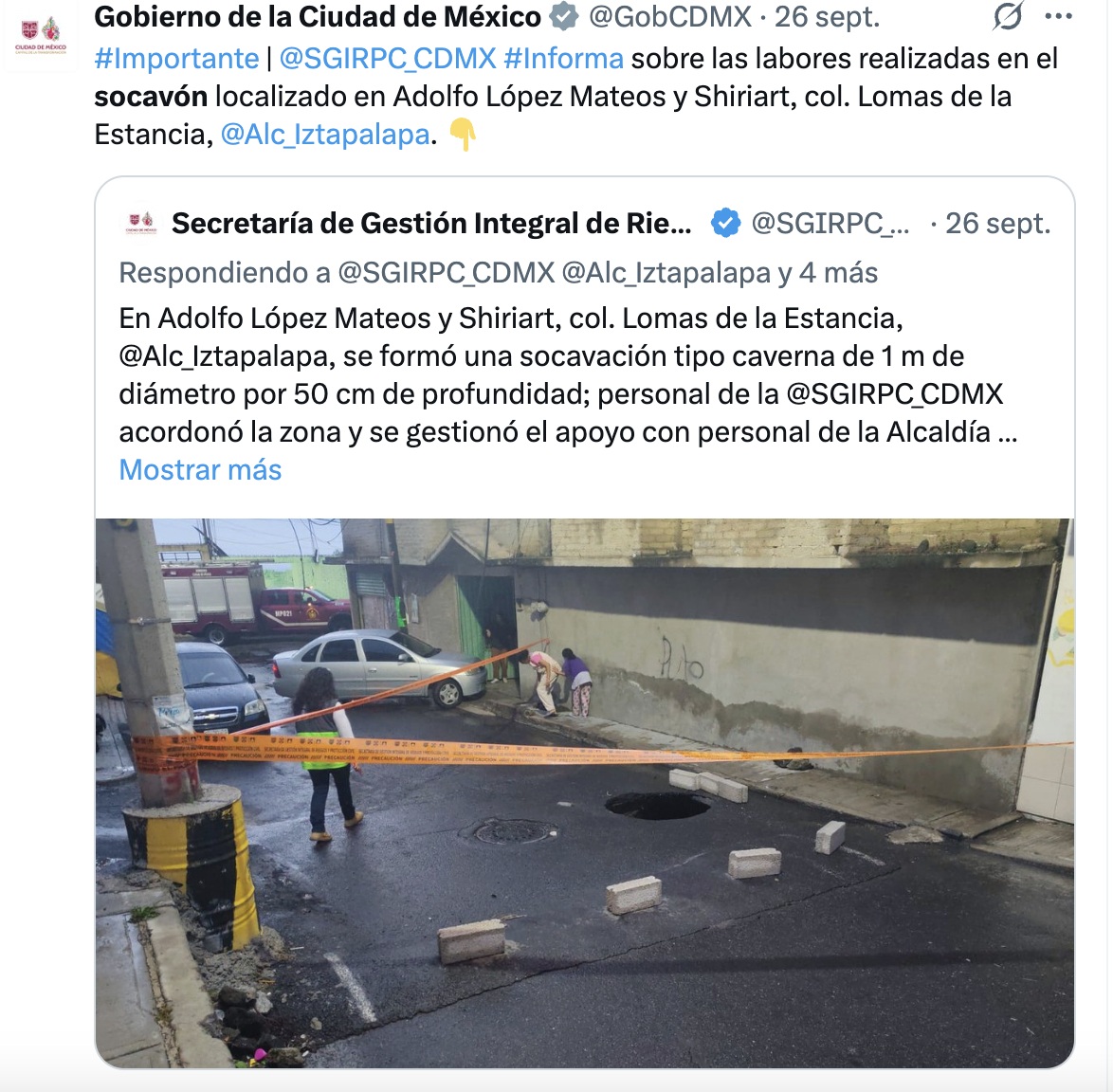
Task: Expand the quoted tweet with Mostrar más
Action: (x=200, y=470)
